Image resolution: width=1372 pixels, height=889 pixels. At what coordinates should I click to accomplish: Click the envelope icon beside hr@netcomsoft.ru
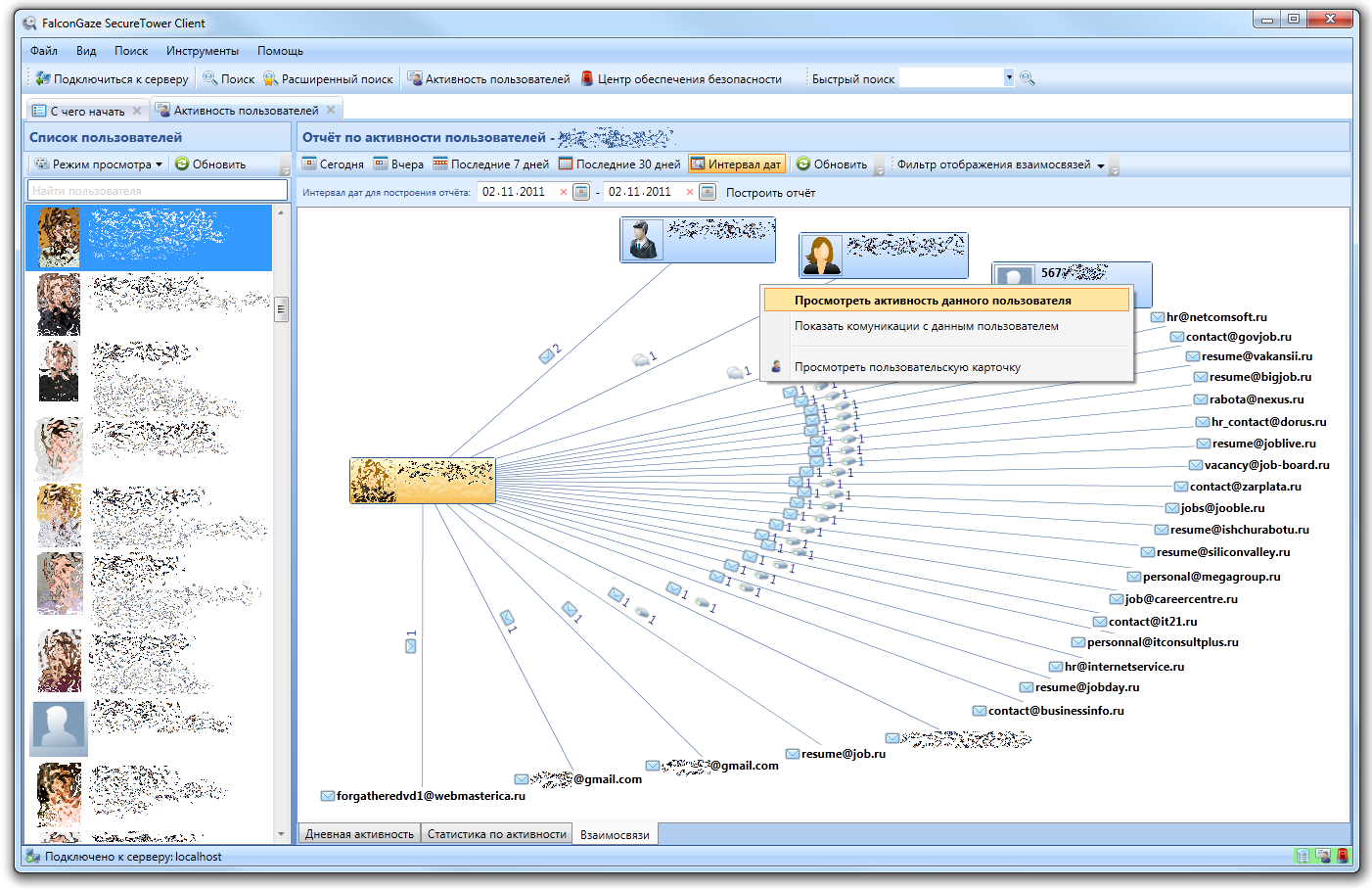pyautogui.click(x=1158, y=317)
